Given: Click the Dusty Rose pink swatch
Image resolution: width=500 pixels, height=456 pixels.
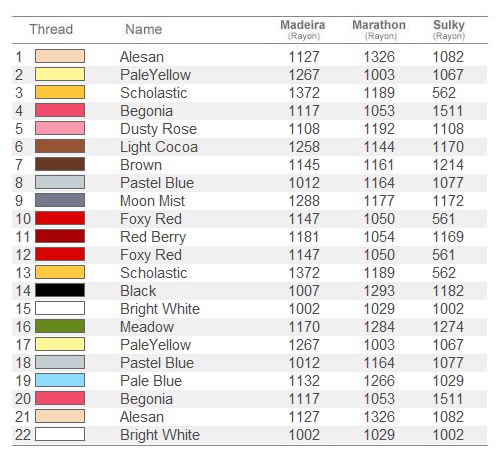Looking at the screenshot, I should [60, 128].
